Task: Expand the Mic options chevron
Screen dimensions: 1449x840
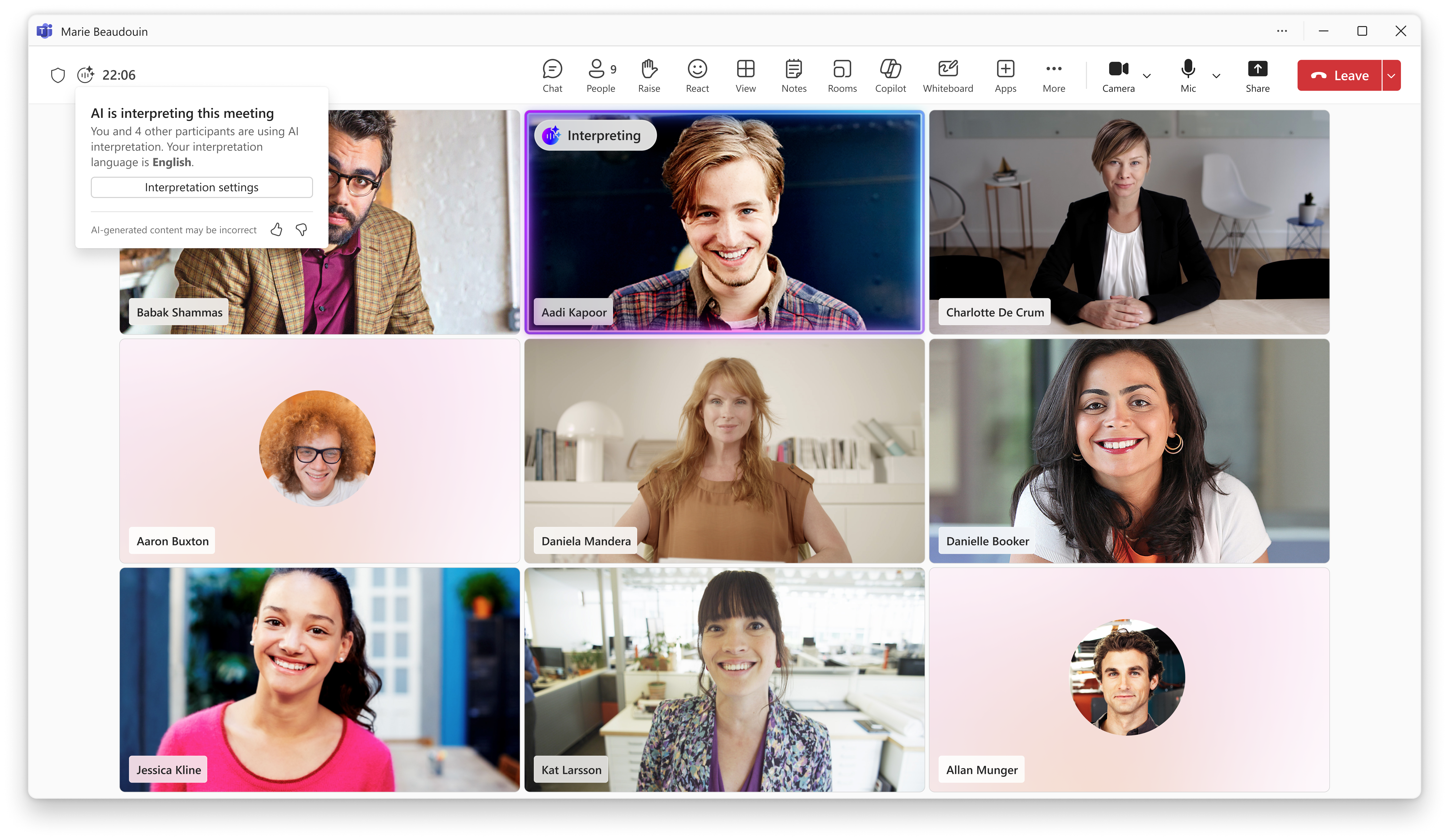Action: pyautogui.click(x=1216, y=76)
